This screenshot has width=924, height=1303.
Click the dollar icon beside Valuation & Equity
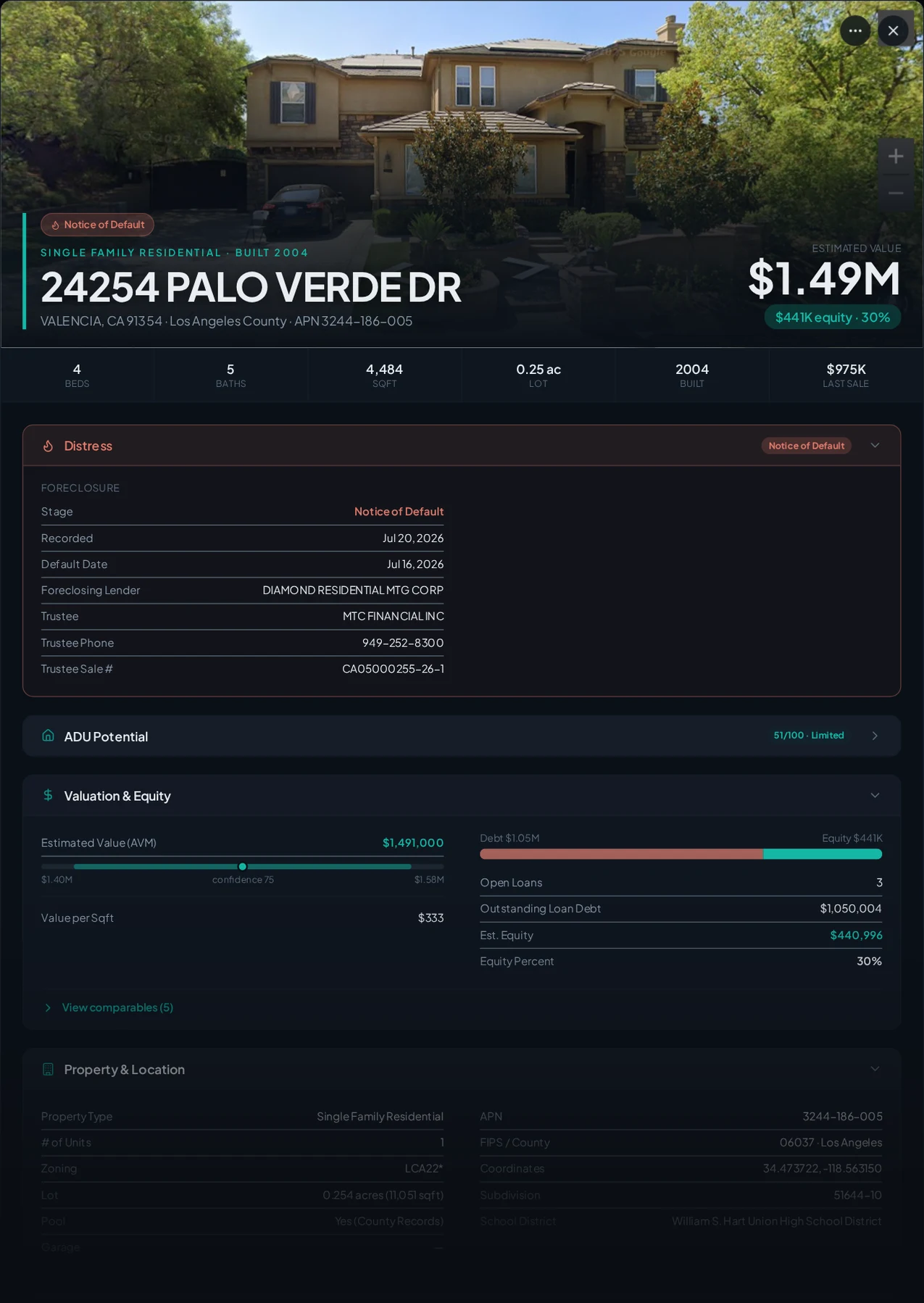(48, 795)
